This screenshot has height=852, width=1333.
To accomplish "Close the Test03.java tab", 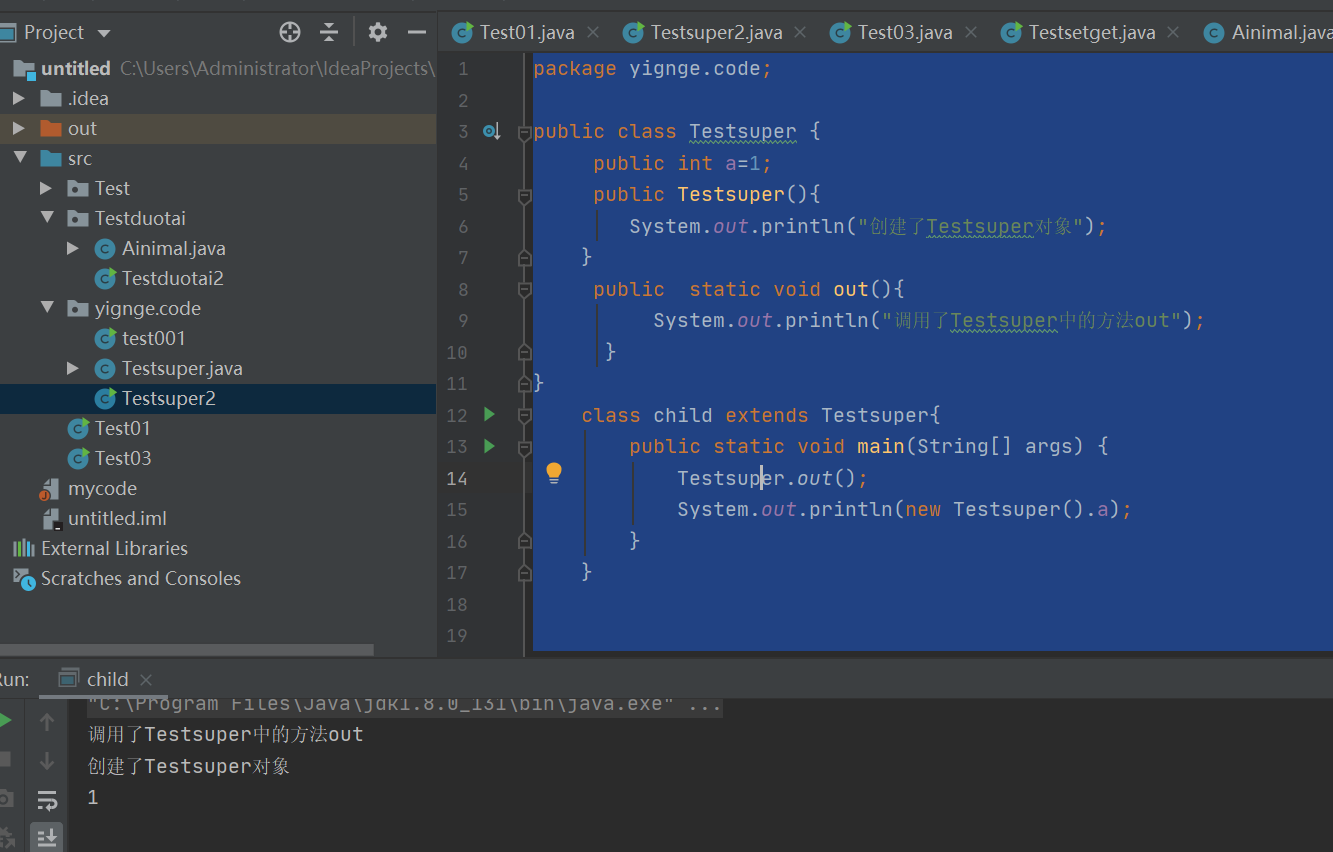I will click(970, 32).
